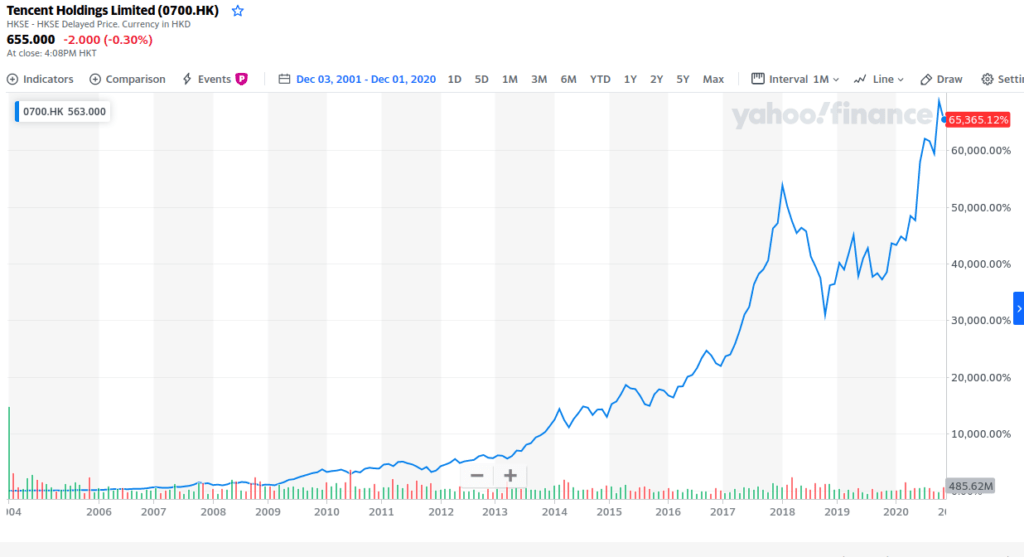
Task: Add Tencent to watchlist with star icon
Action: [x=237, y=11]
